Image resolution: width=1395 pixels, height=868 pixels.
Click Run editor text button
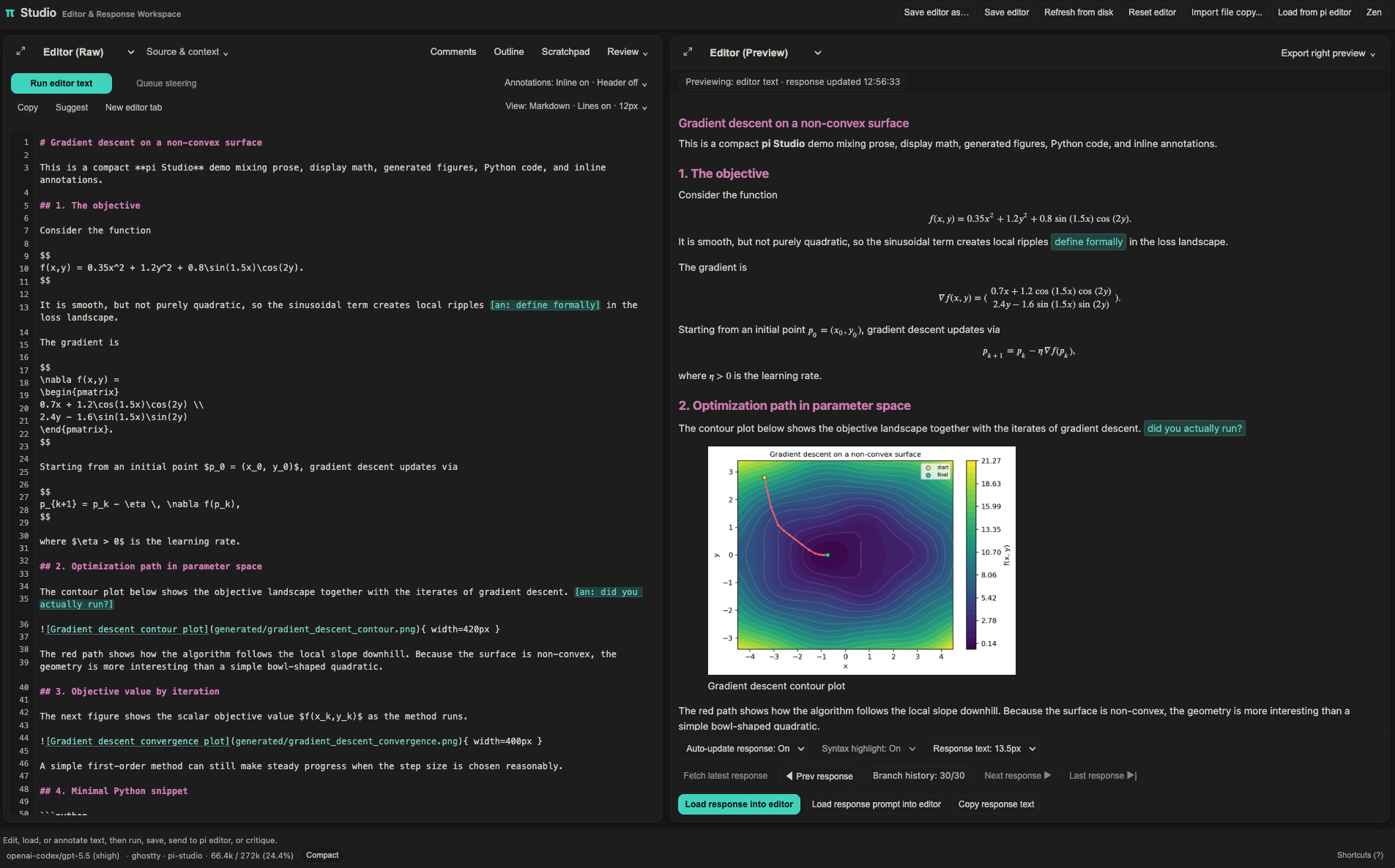pyautogui.click(x=62, y=83)
